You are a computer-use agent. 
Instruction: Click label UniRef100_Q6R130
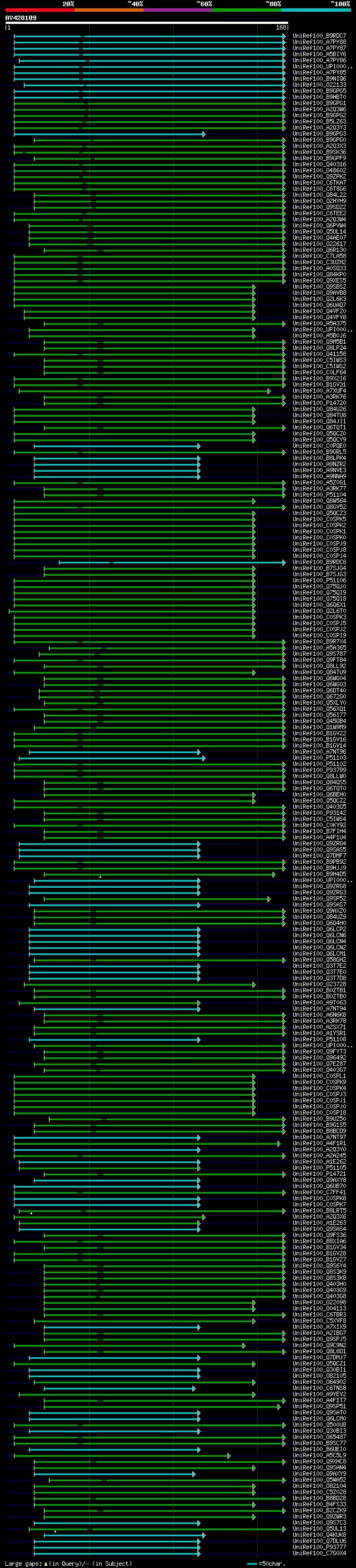click(x=319, y=250)
